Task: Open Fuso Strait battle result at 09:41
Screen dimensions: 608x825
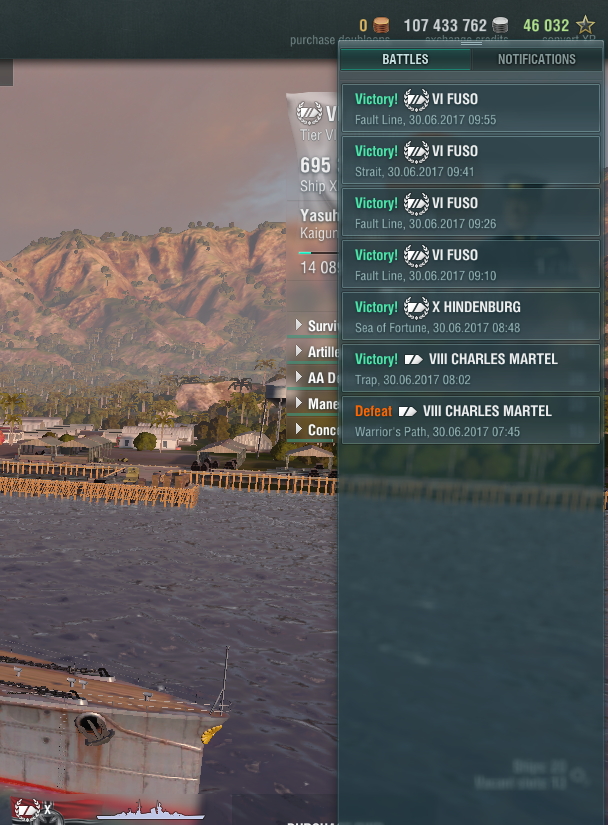Action: (471, 160)
